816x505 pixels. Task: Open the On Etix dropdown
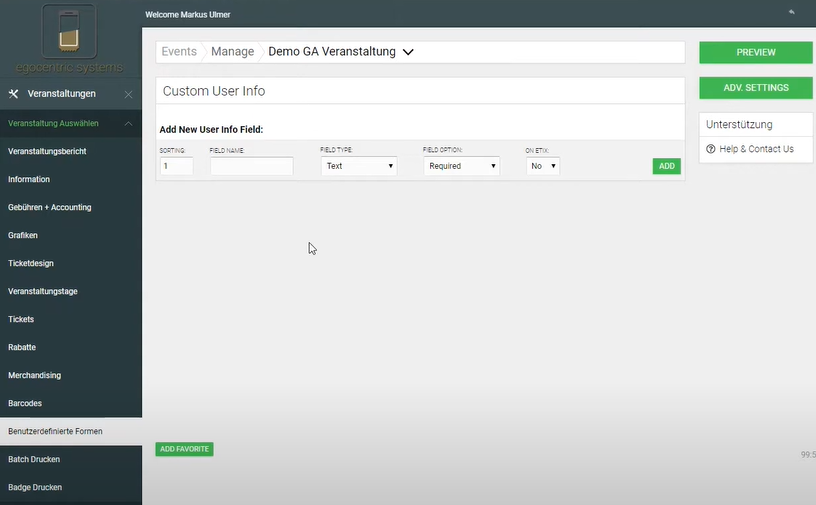543,166
